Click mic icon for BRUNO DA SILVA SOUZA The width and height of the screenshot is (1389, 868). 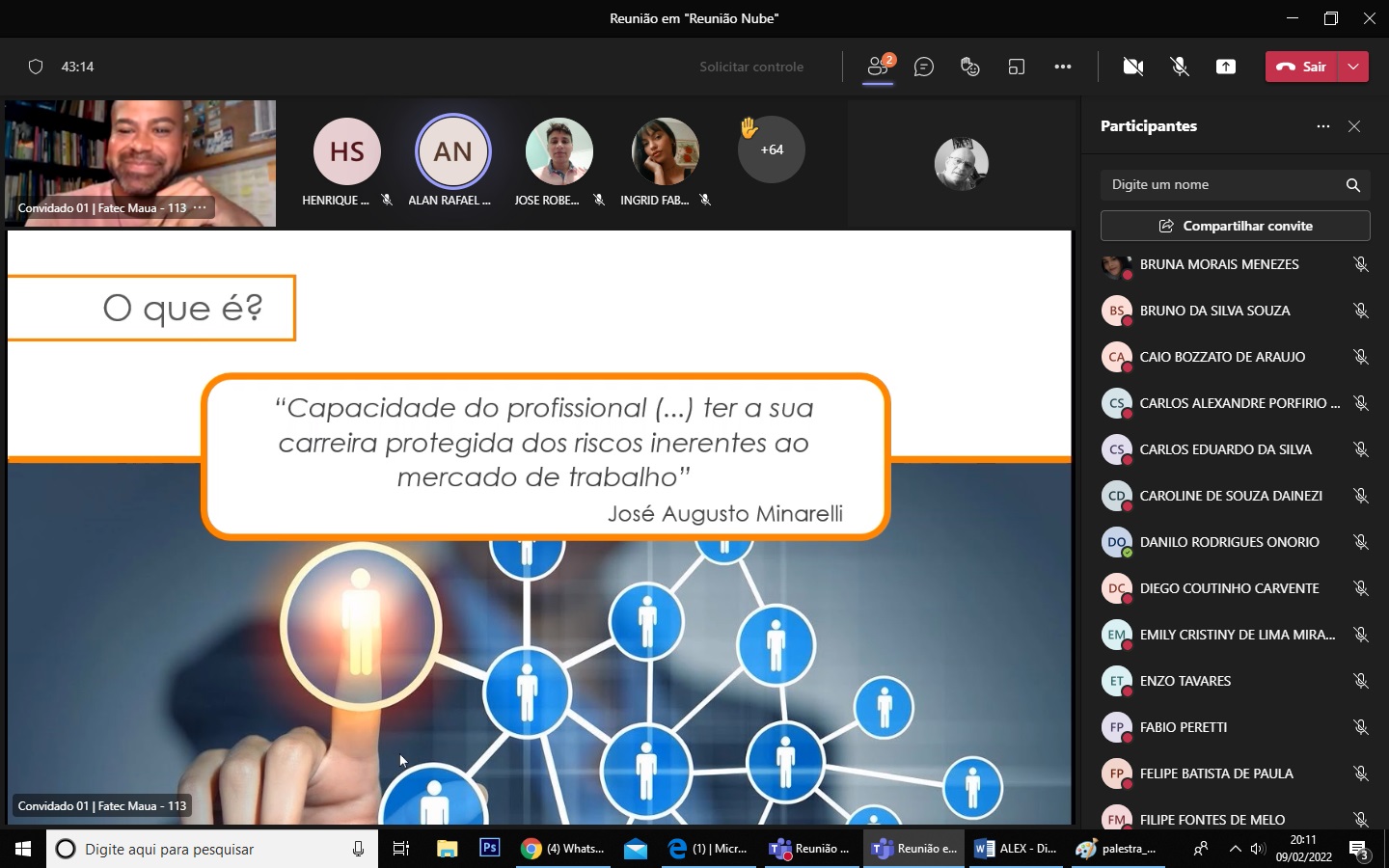tap(1361, 311)
